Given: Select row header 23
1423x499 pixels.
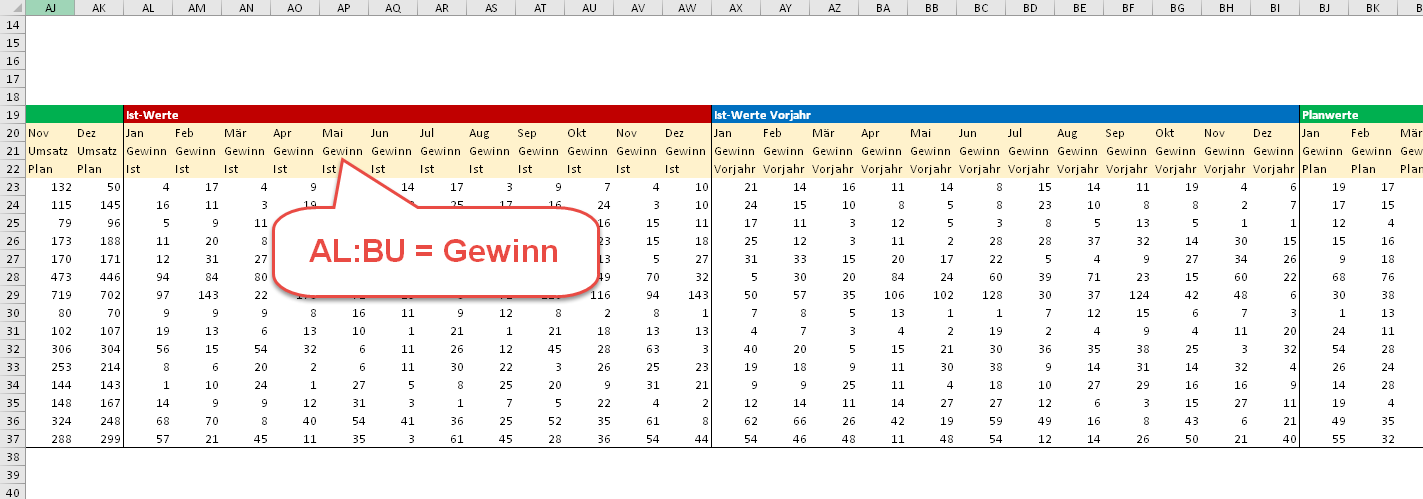Looking at the screenshot, I should pyautogui.click(x=12, y=187).
